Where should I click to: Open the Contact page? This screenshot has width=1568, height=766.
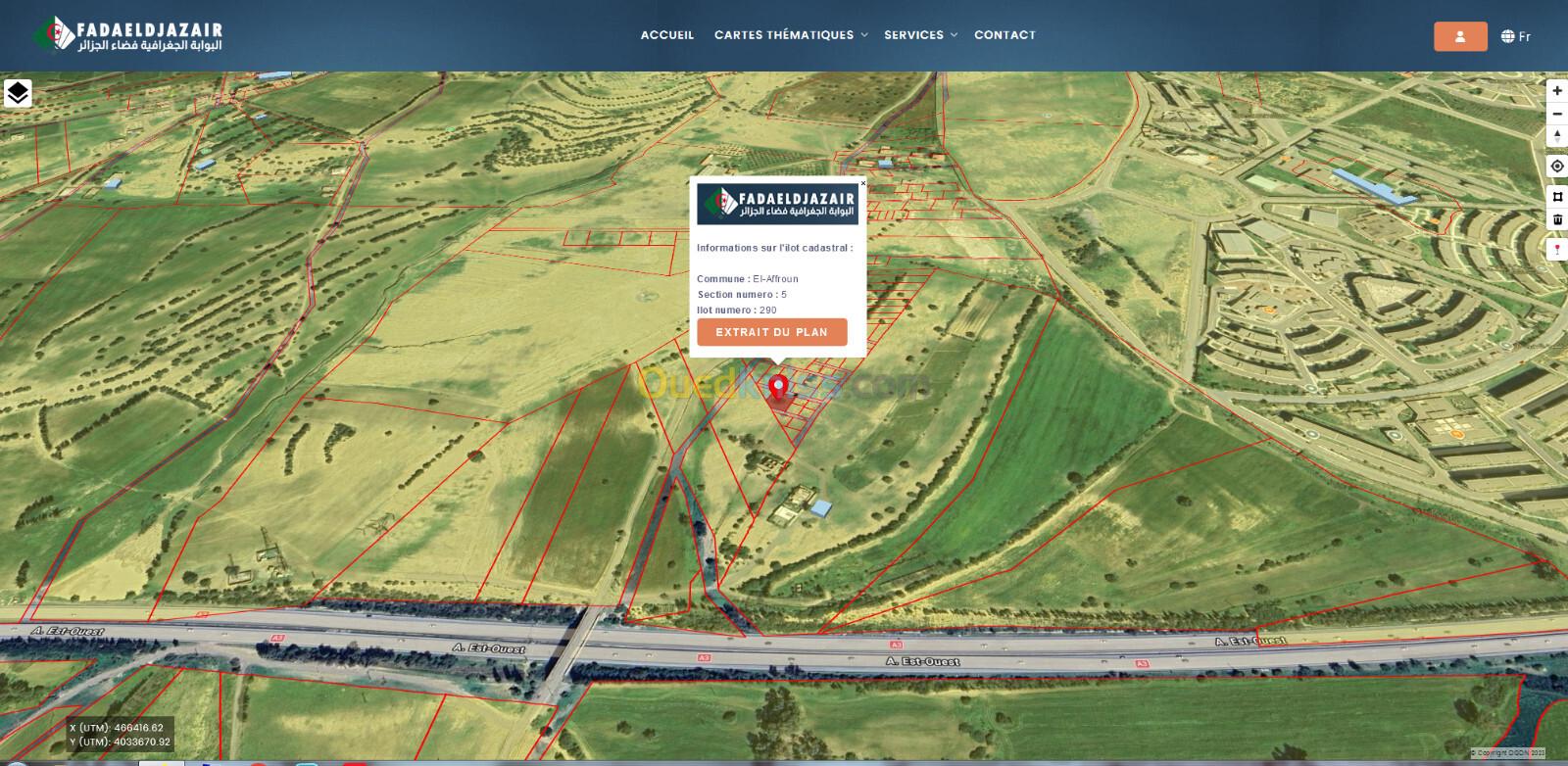click(x=1004, y=35)
